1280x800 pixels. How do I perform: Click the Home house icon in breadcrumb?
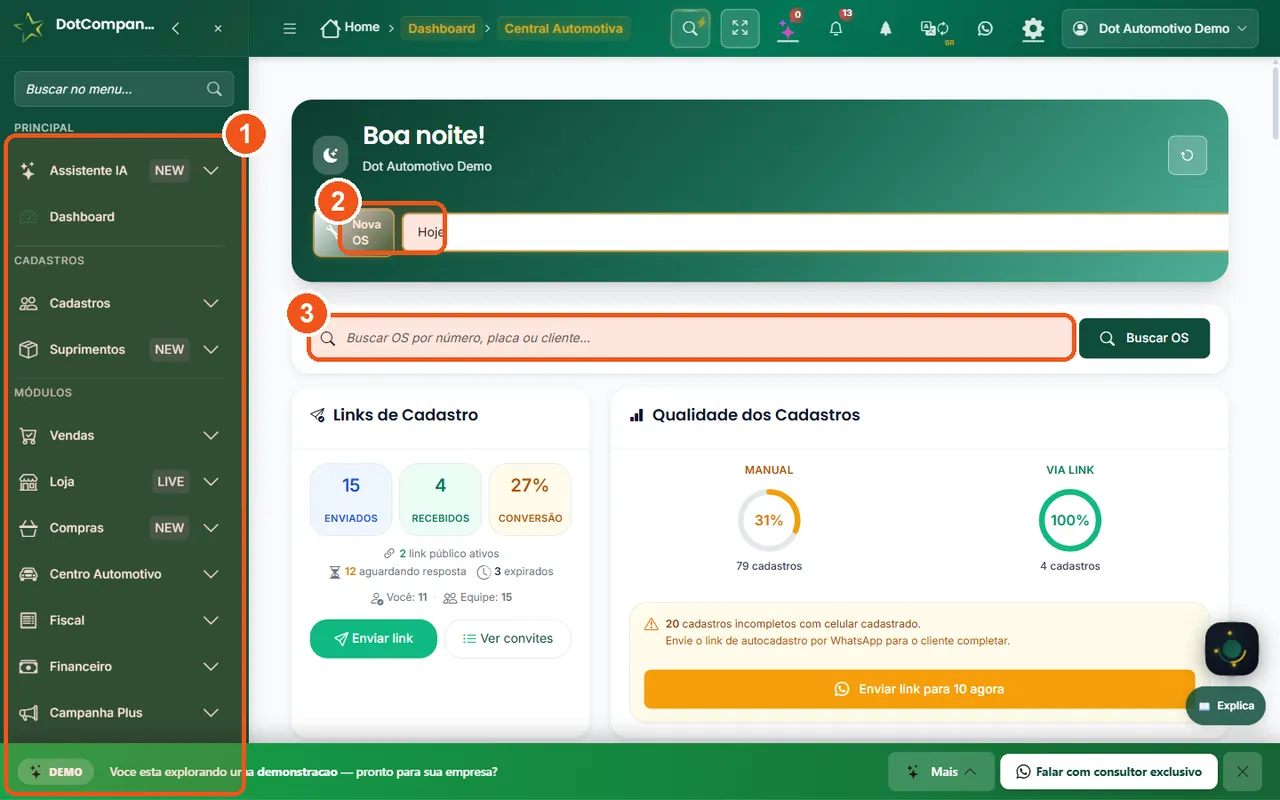pos(330,28)
